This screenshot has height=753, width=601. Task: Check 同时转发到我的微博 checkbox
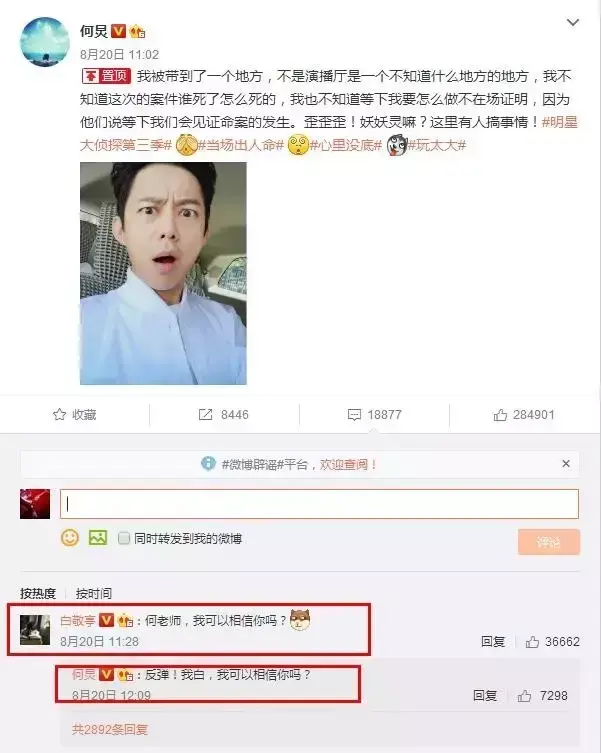click(124, 538)
